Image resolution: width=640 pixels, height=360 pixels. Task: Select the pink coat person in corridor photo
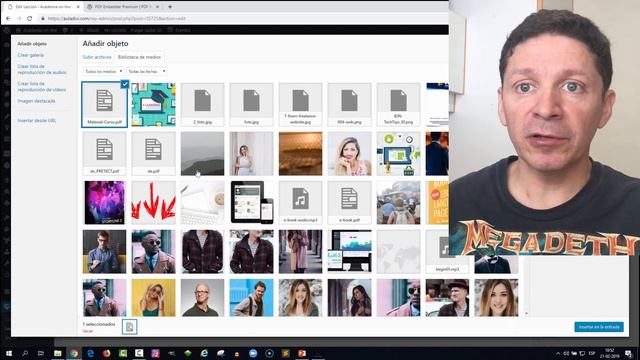[x=300, y=251]
